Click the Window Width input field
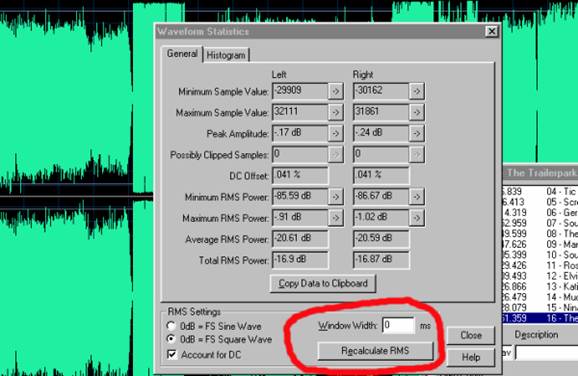The height and width of the screenshot is (376, 578). tap(398, 325)
